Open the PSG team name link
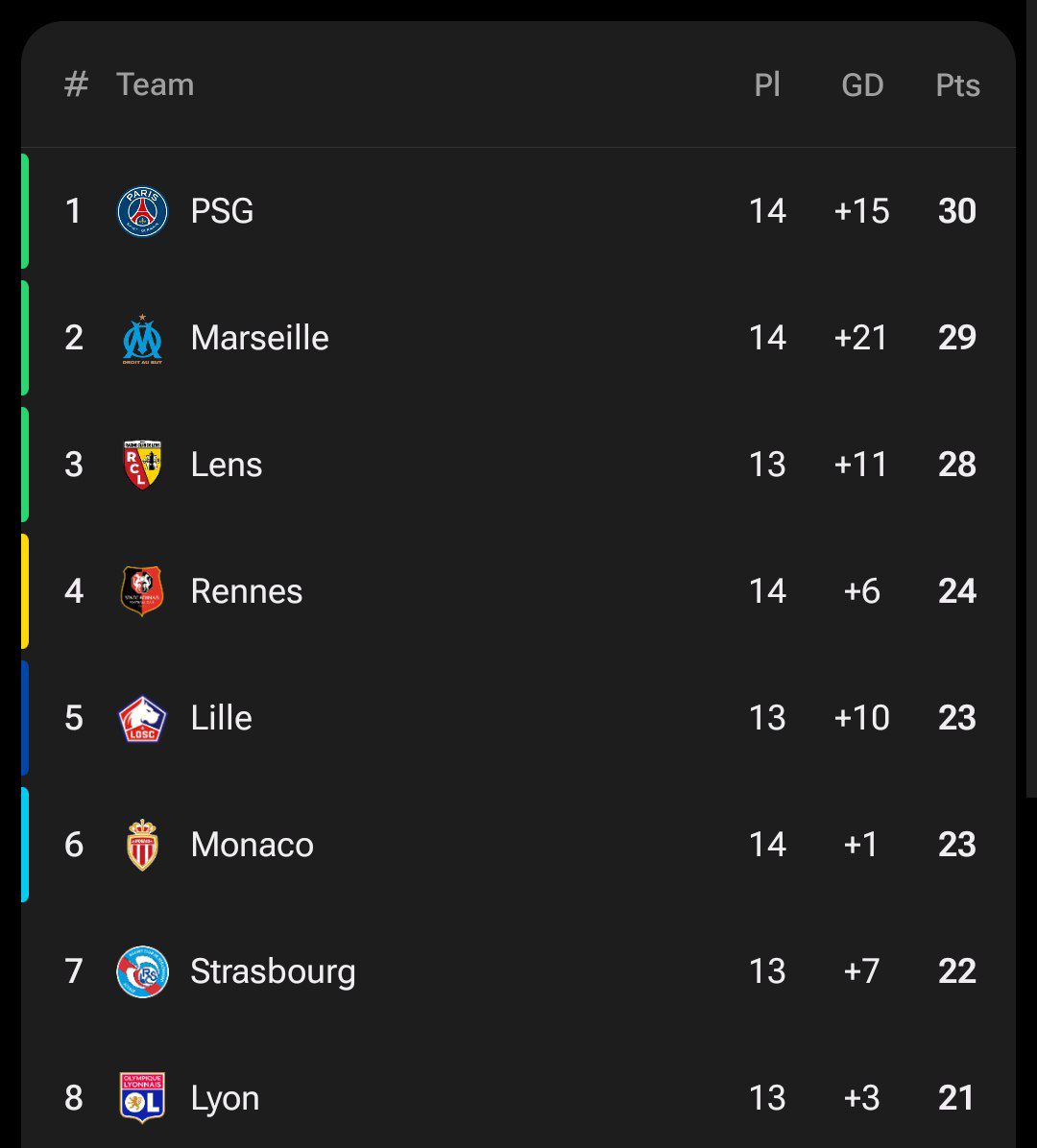1037x1148 pixels. tap(222, 211)
